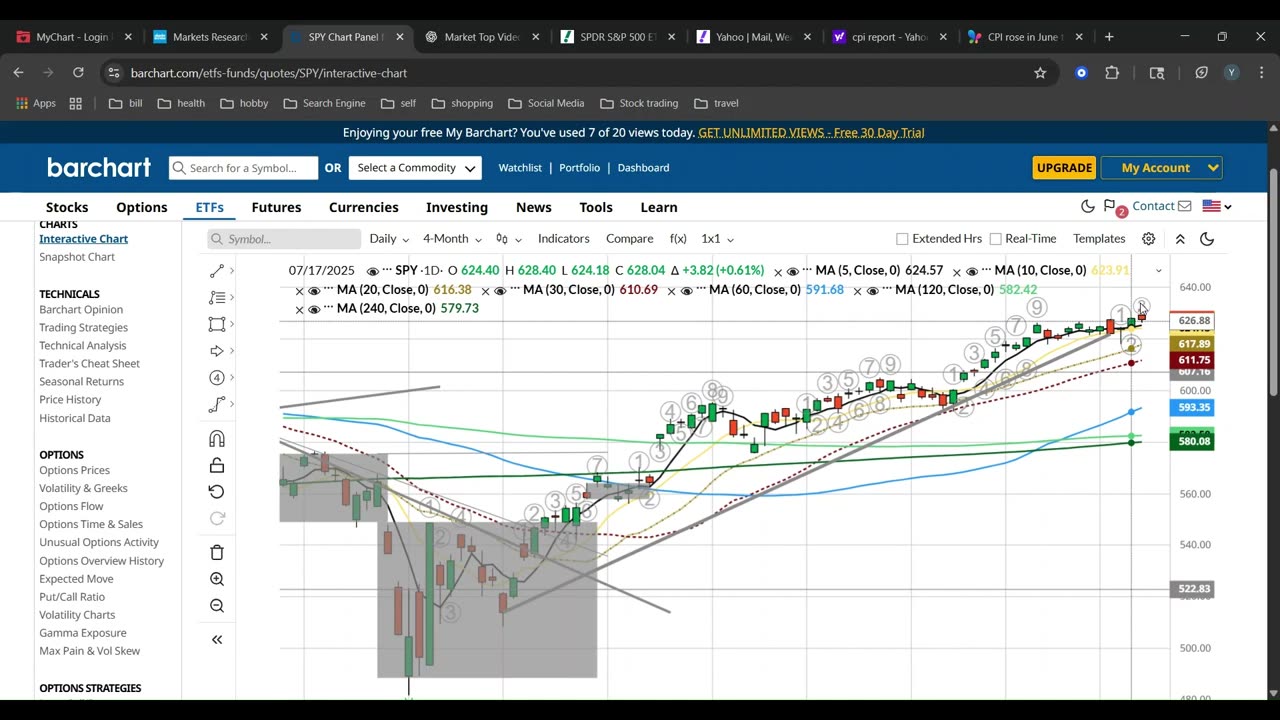Toggle visibility of SPY price series
This screenshot has width=1280, height=720.
373,271
